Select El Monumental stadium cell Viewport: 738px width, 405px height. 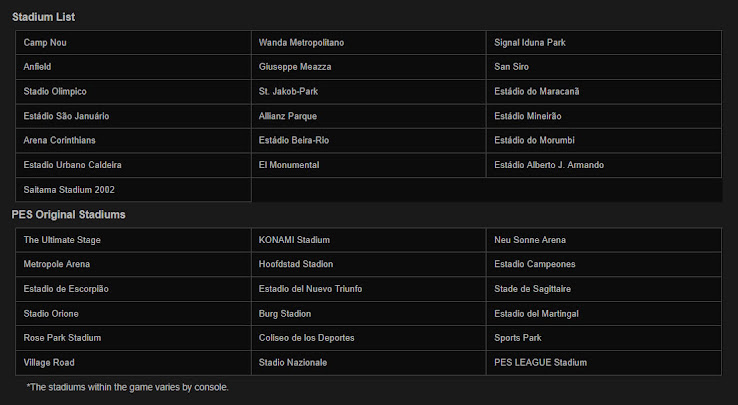369,165
